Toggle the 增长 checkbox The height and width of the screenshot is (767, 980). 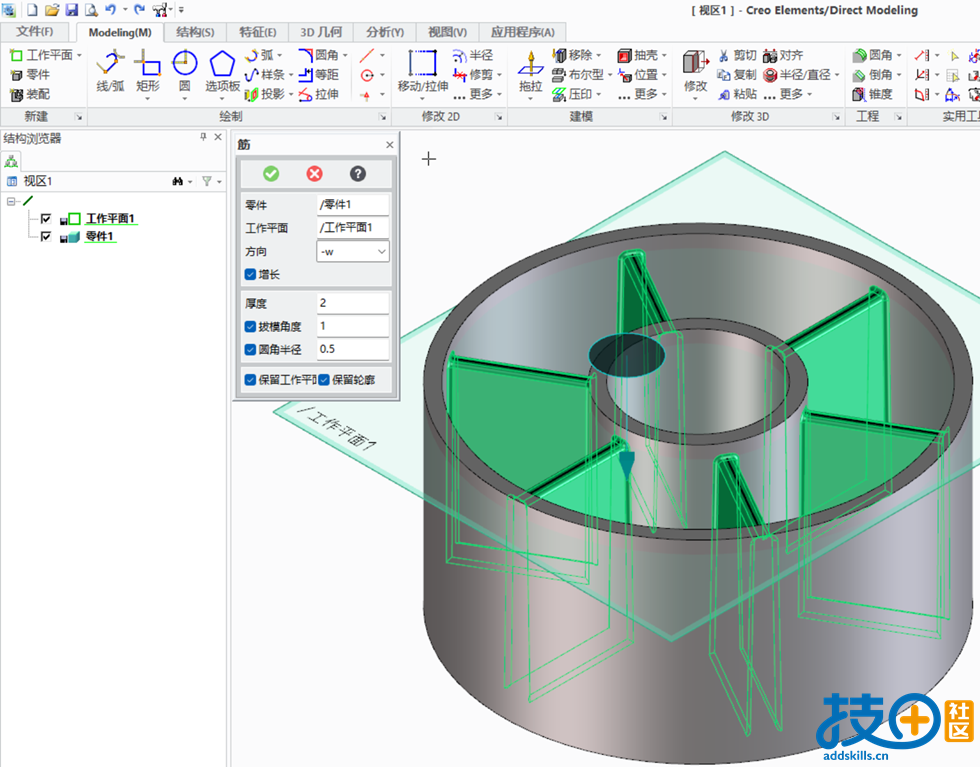coord(250,274)
